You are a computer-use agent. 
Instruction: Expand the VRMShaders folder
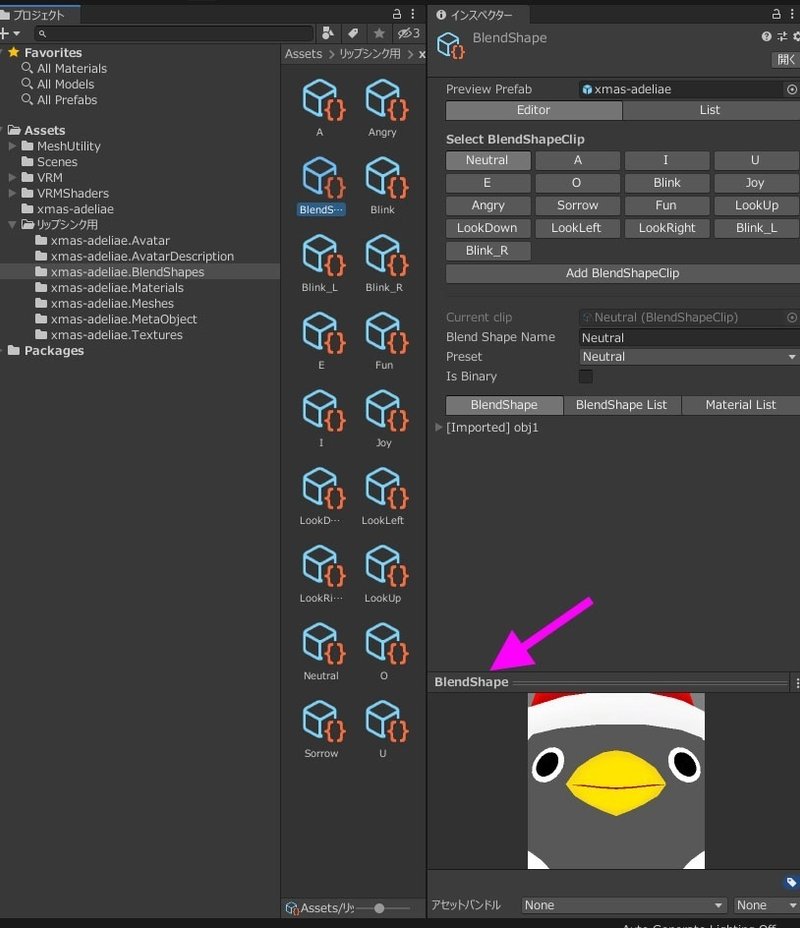[12, 193]
